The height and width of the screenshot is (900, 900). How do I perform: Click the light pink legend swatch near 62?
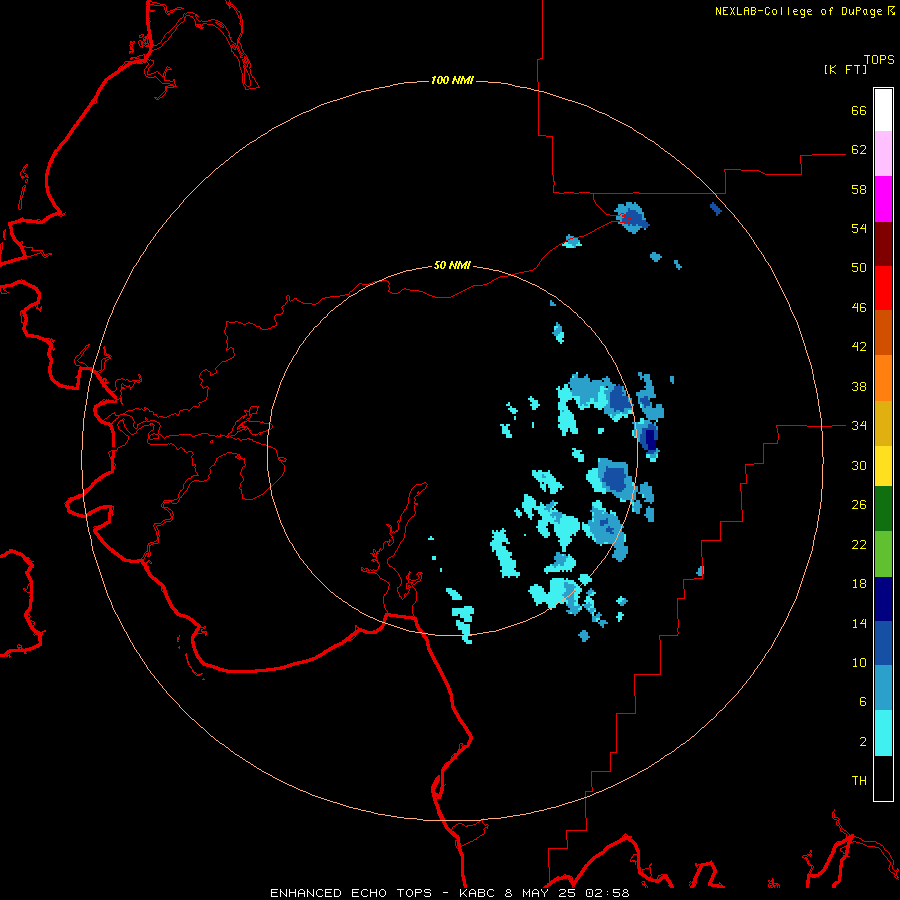(883, 153)
